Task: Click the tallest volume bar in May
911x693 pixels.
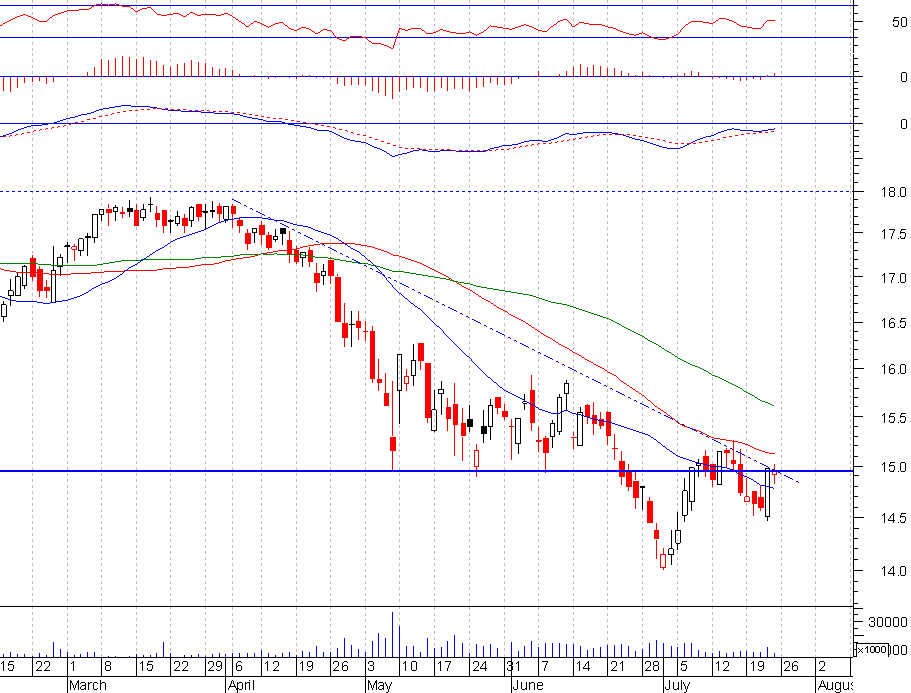Action: (x=392, y=634)
